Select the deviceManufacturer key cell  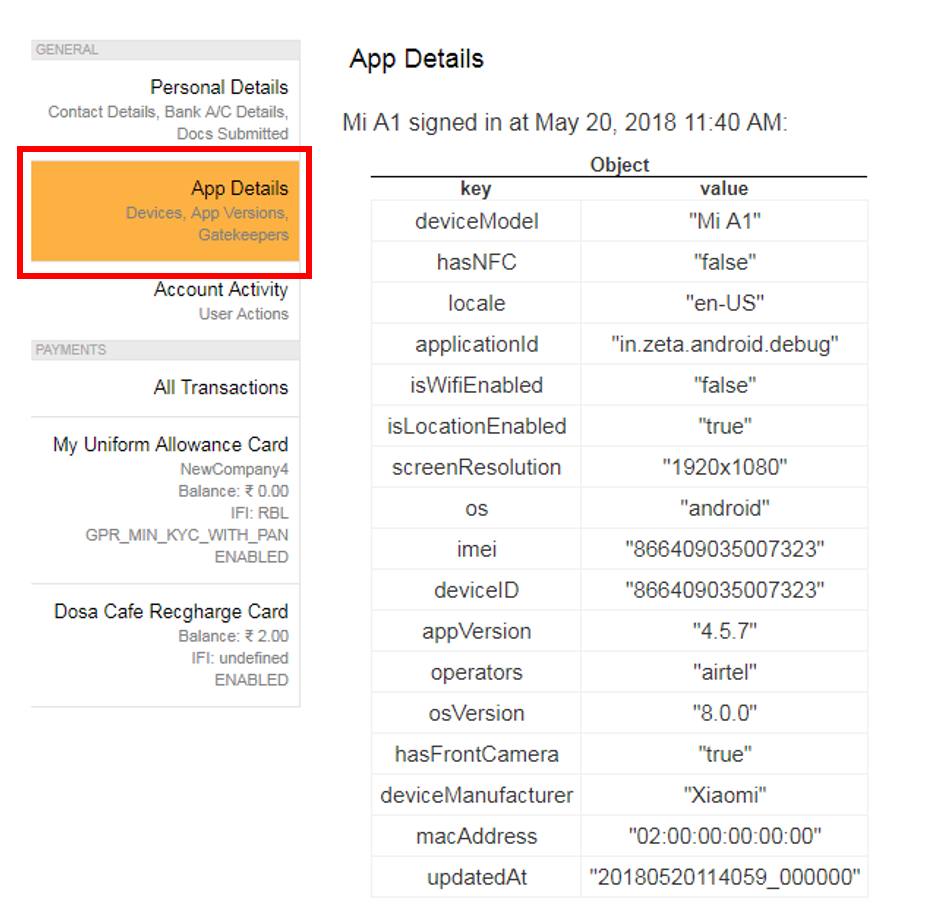point(476,796)
